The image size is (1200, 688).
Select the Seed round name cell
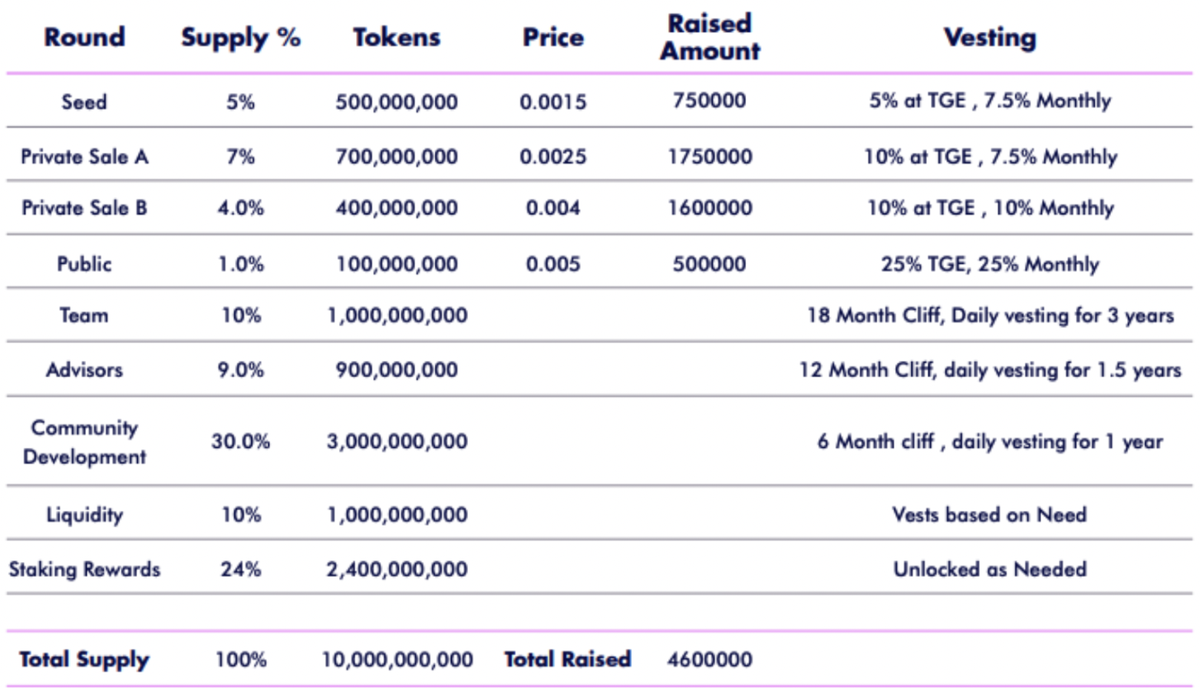pos(84,102)
